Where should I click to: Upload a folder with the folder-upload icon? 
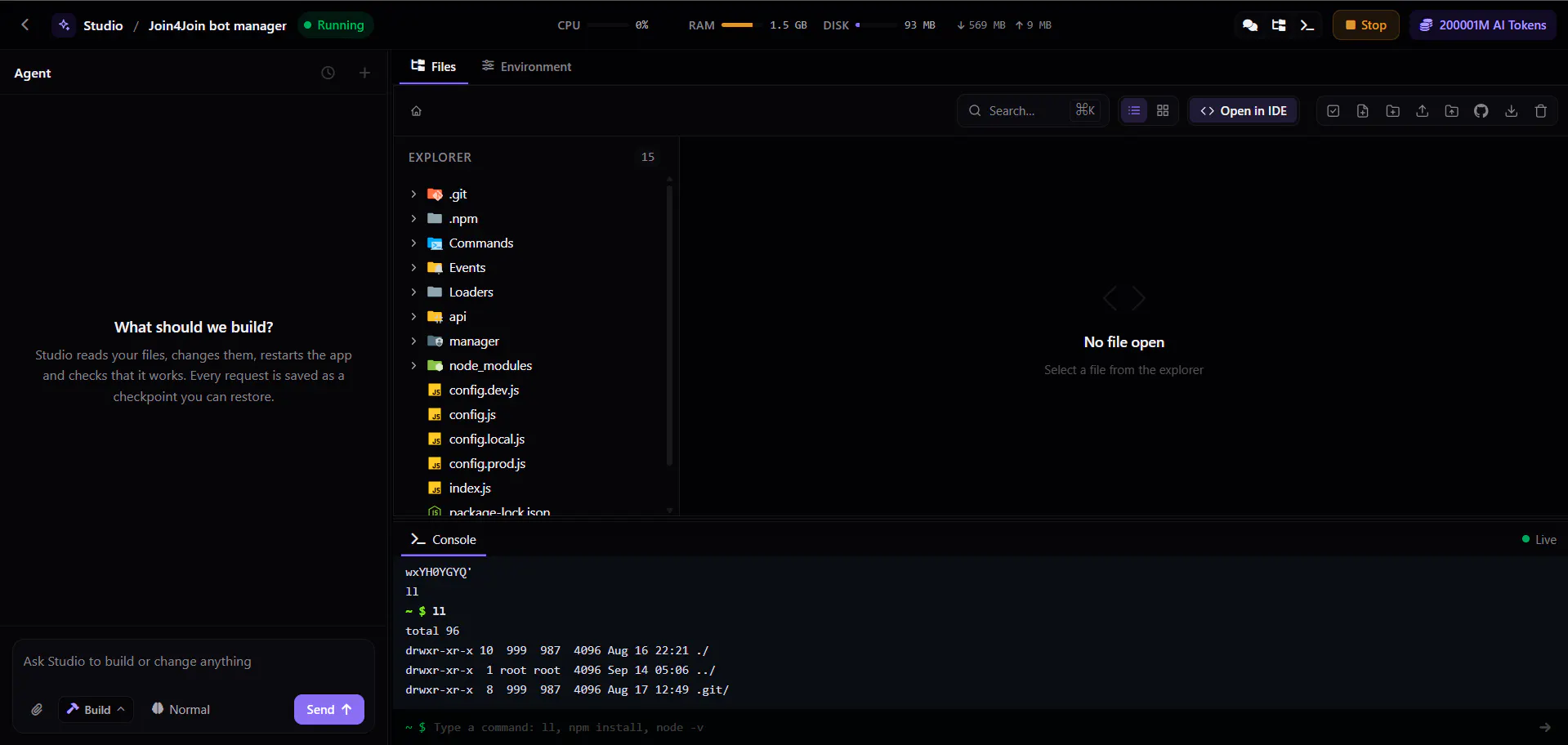1452,111
